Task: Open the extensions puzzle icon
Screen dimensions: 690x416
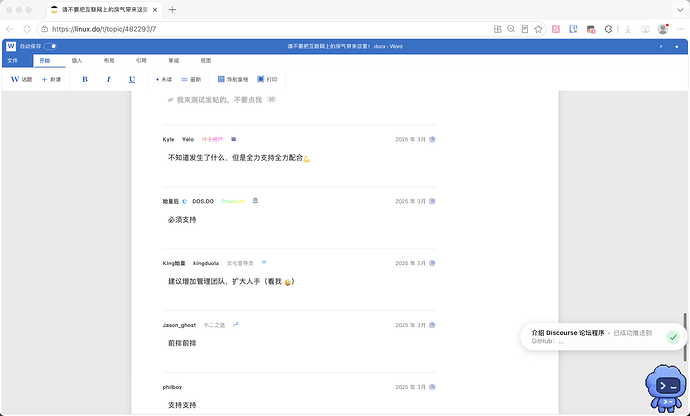Action: coord(609,29)
